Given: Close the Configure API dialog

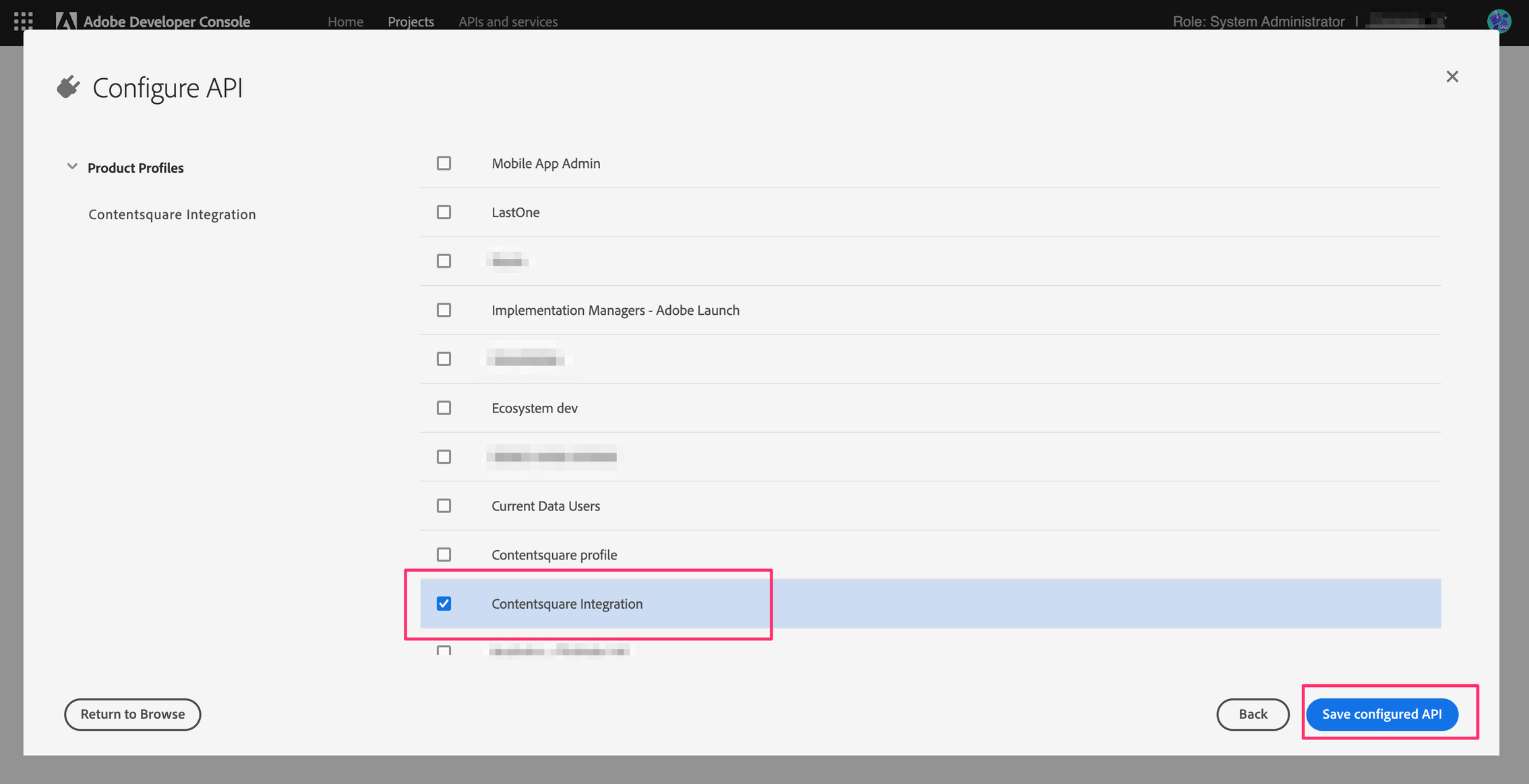Looking at the screenshot, I should tap(1452, 77).
